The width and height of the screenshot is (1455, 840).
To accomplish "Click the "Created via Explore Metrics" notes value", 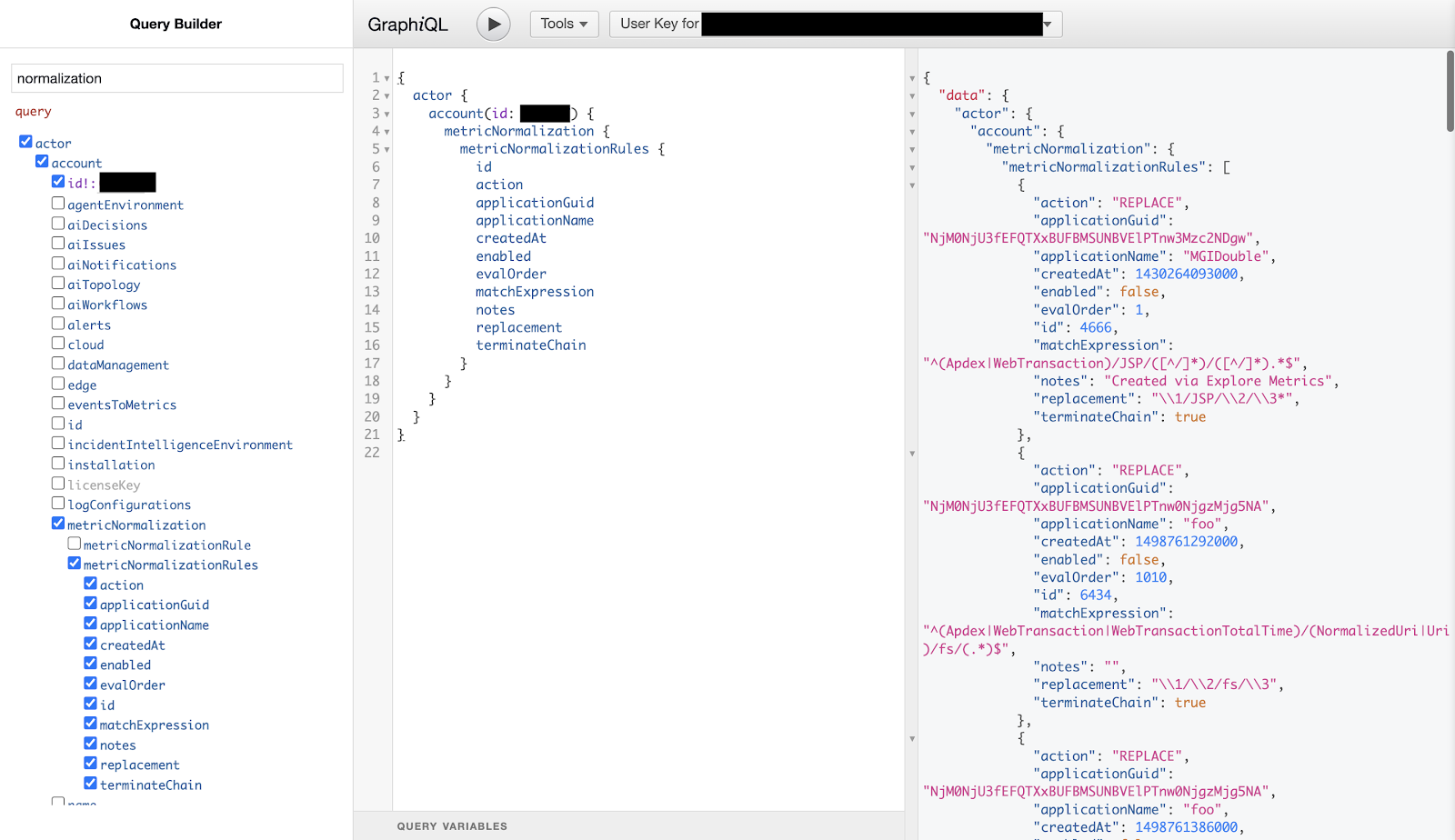I will coord(1218,381).
